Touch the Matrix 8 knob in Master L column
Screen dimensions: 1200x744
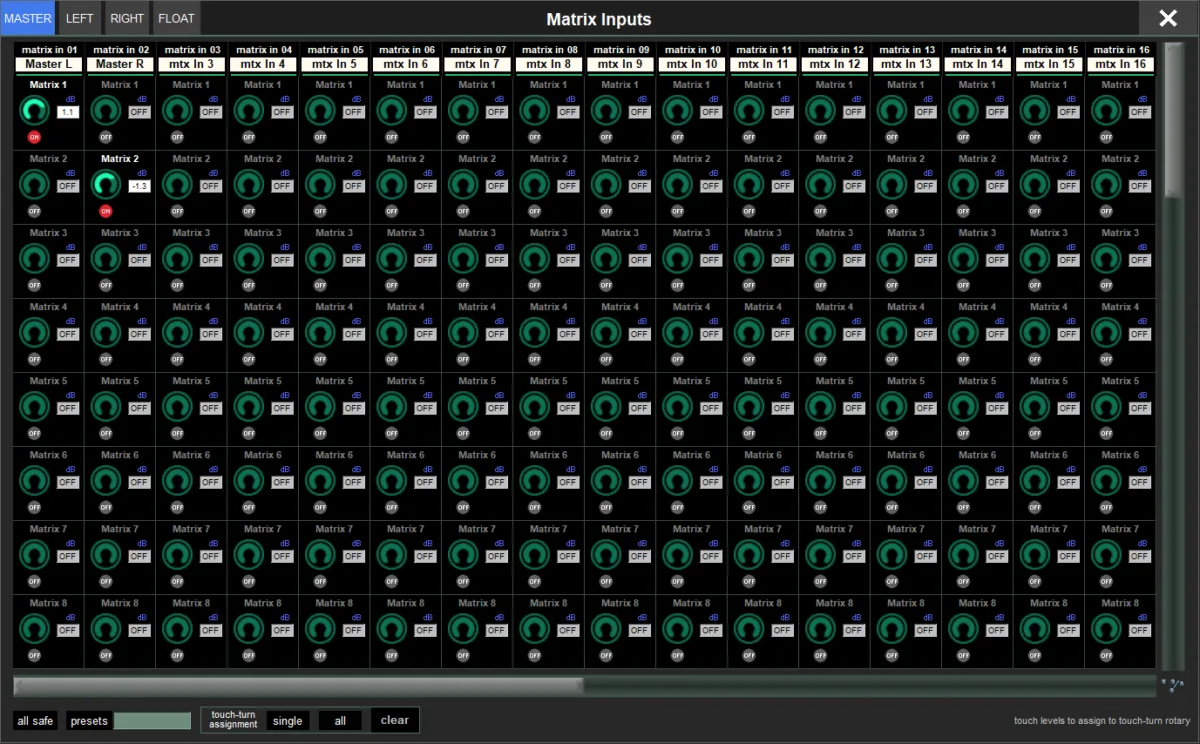coord(35,628)
